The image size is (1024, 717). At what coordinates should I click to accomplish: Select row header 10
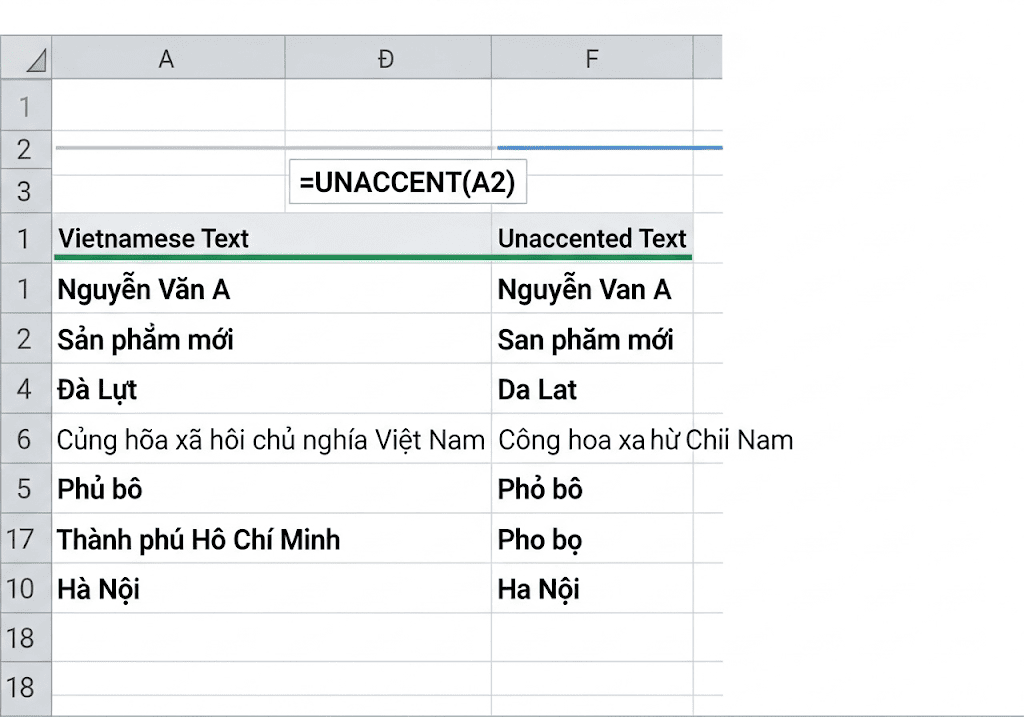(x=22, y=590)
